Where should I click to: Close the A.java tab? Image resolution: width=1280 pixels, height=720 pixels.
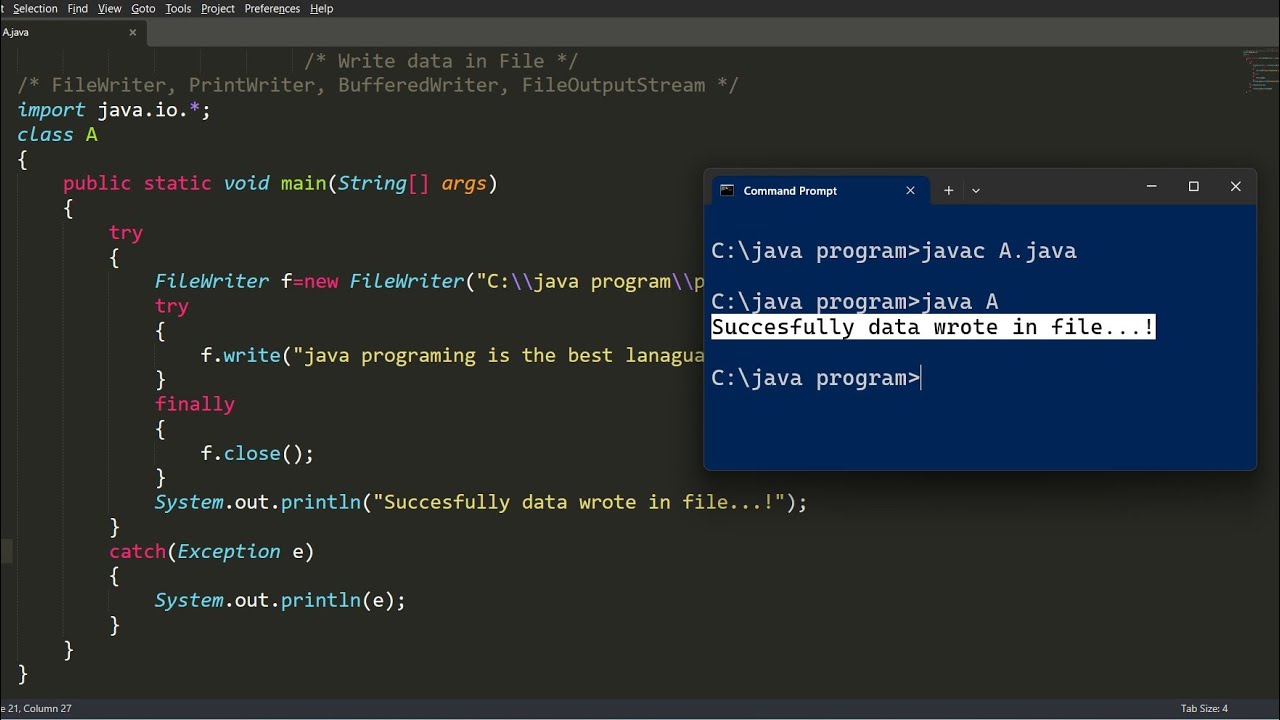132,32
